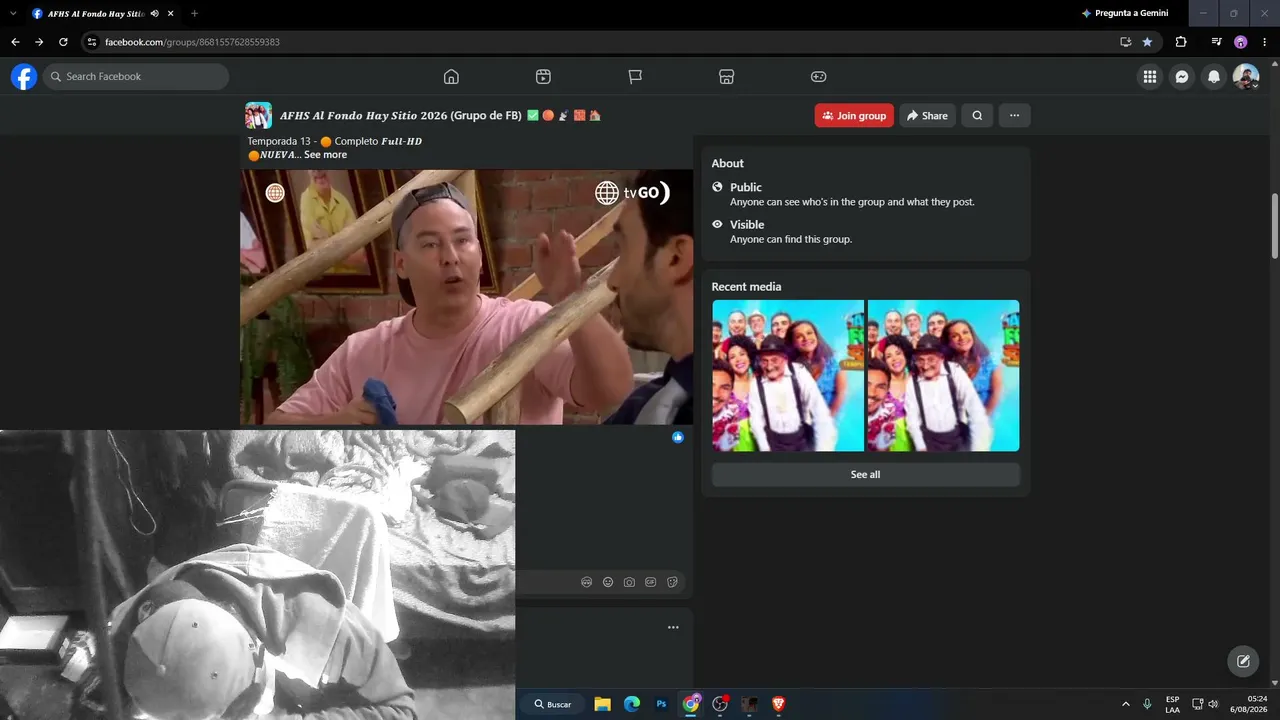Reload the Facebook page
The width and height of the screenshot is (1280, 720).
(x=63, y=42)
